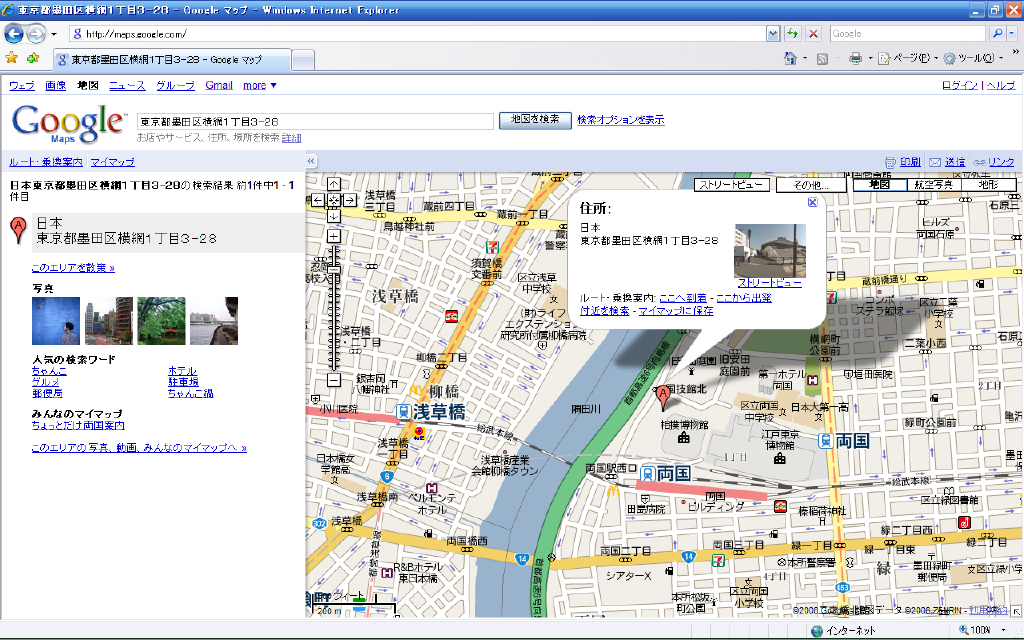Click the browser Print printer icon

[x=855, y=59]
